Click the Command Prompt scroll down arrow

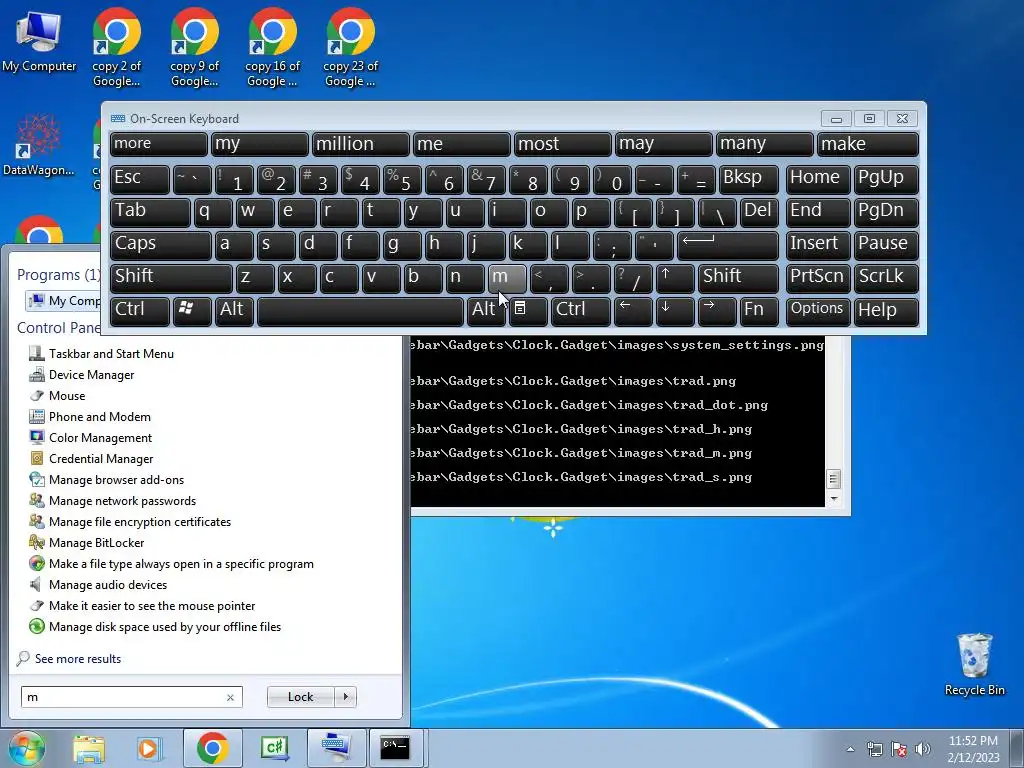coord(833,499)
